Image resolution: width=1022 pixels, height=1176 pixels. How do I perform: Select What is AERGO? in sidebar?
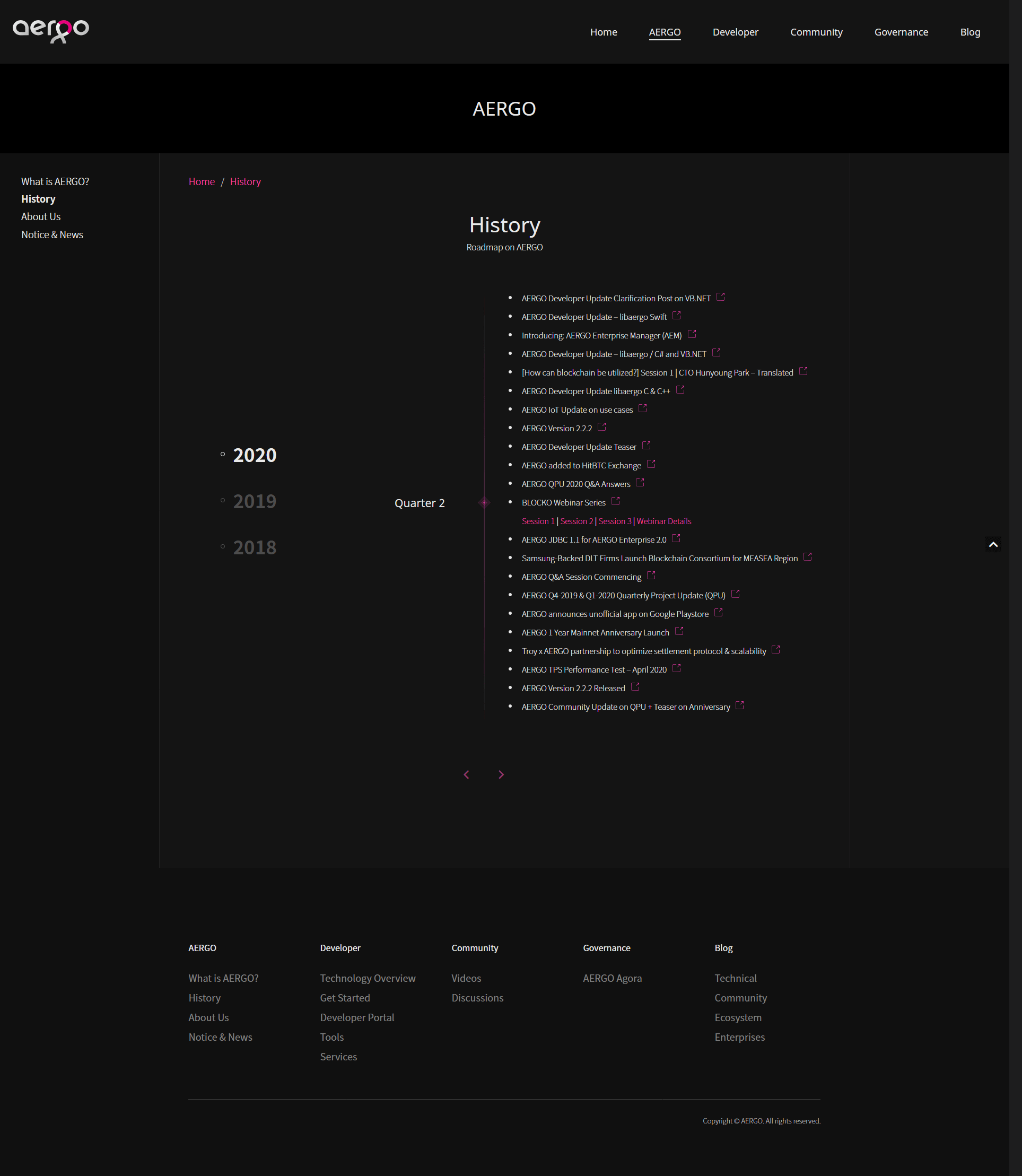pos(55,181)
